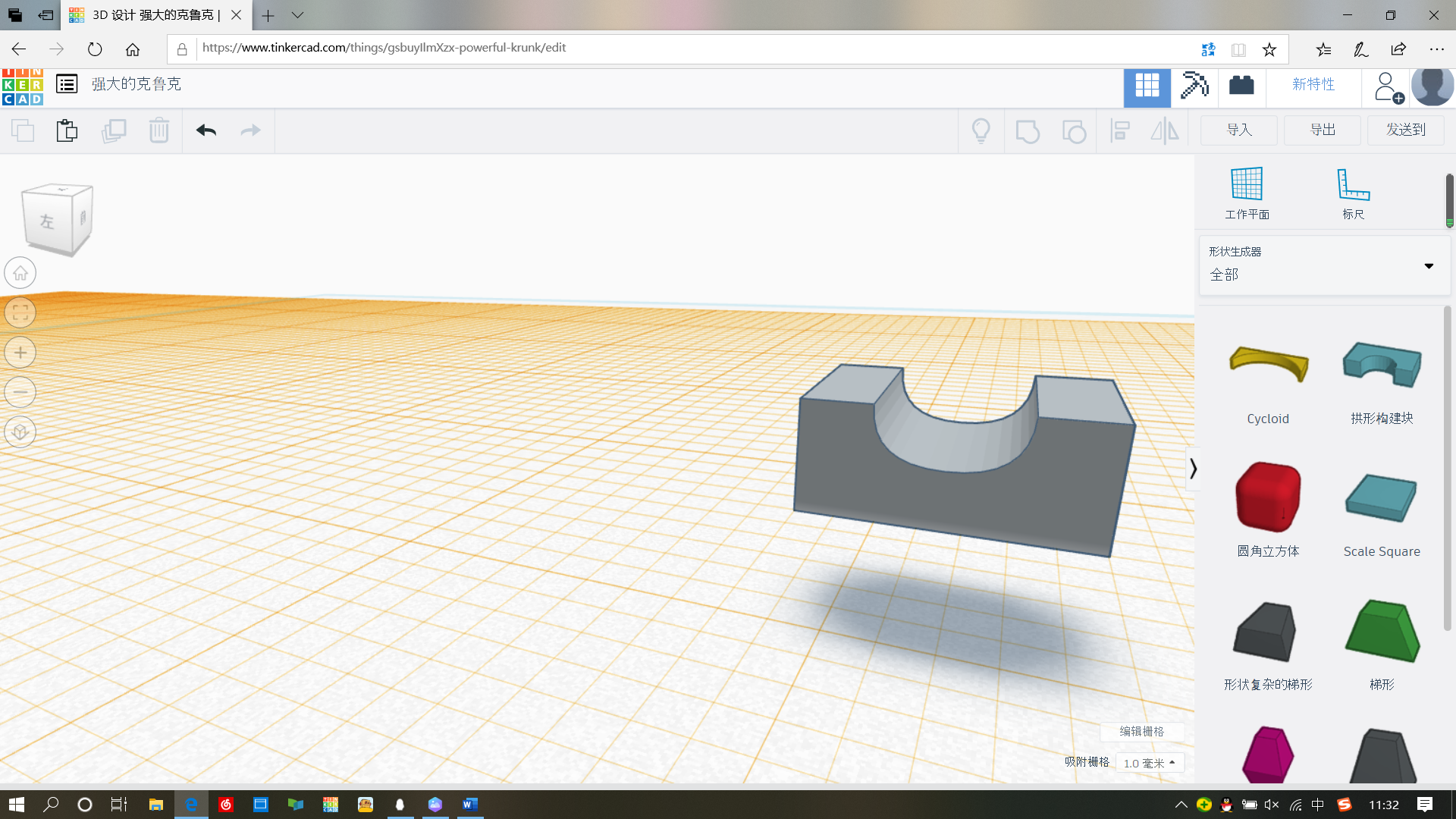Open the browser home page
1456x819 pixels.
[x=133, y=49]
